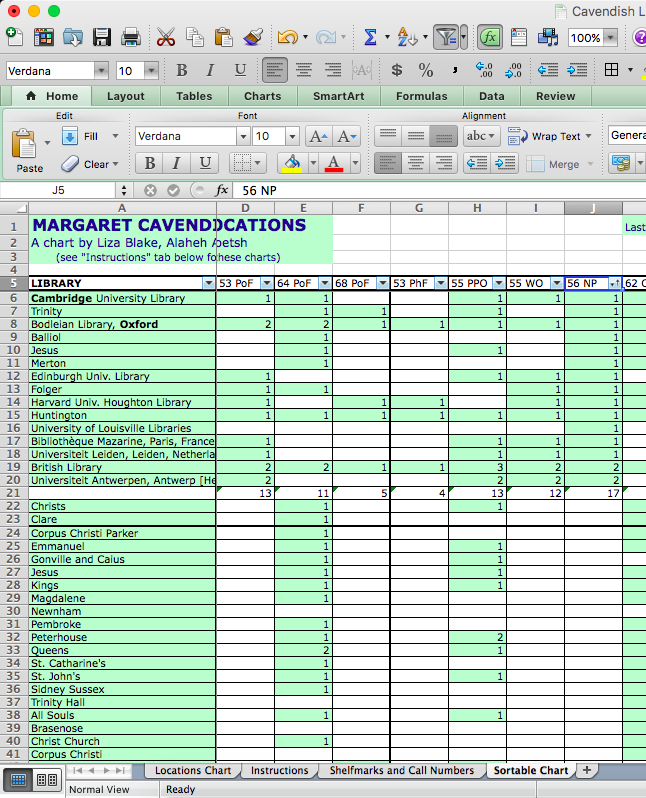Viewport: 646px width, 798px height.
Task: Open the Shelfmarks and Call Numbers sheet
Action: pos(402,771)
